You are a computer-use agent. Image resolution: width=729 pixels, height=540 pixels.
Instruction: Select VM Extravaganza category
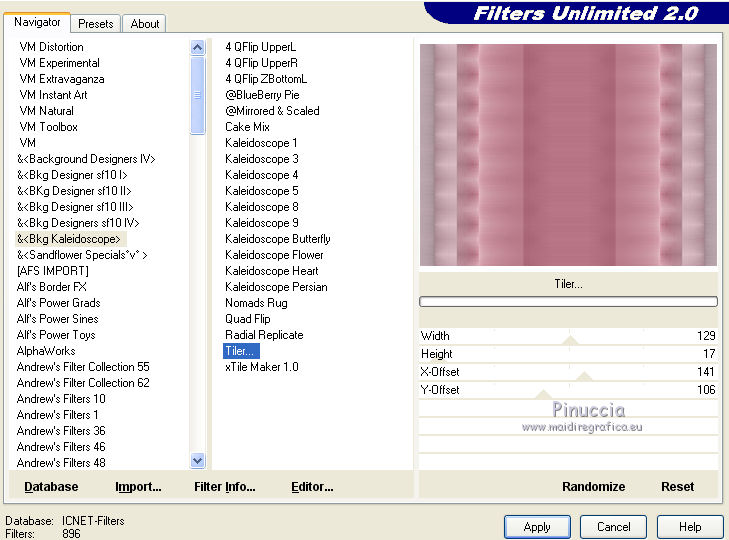pyautogui.click(x=62, y=79)
